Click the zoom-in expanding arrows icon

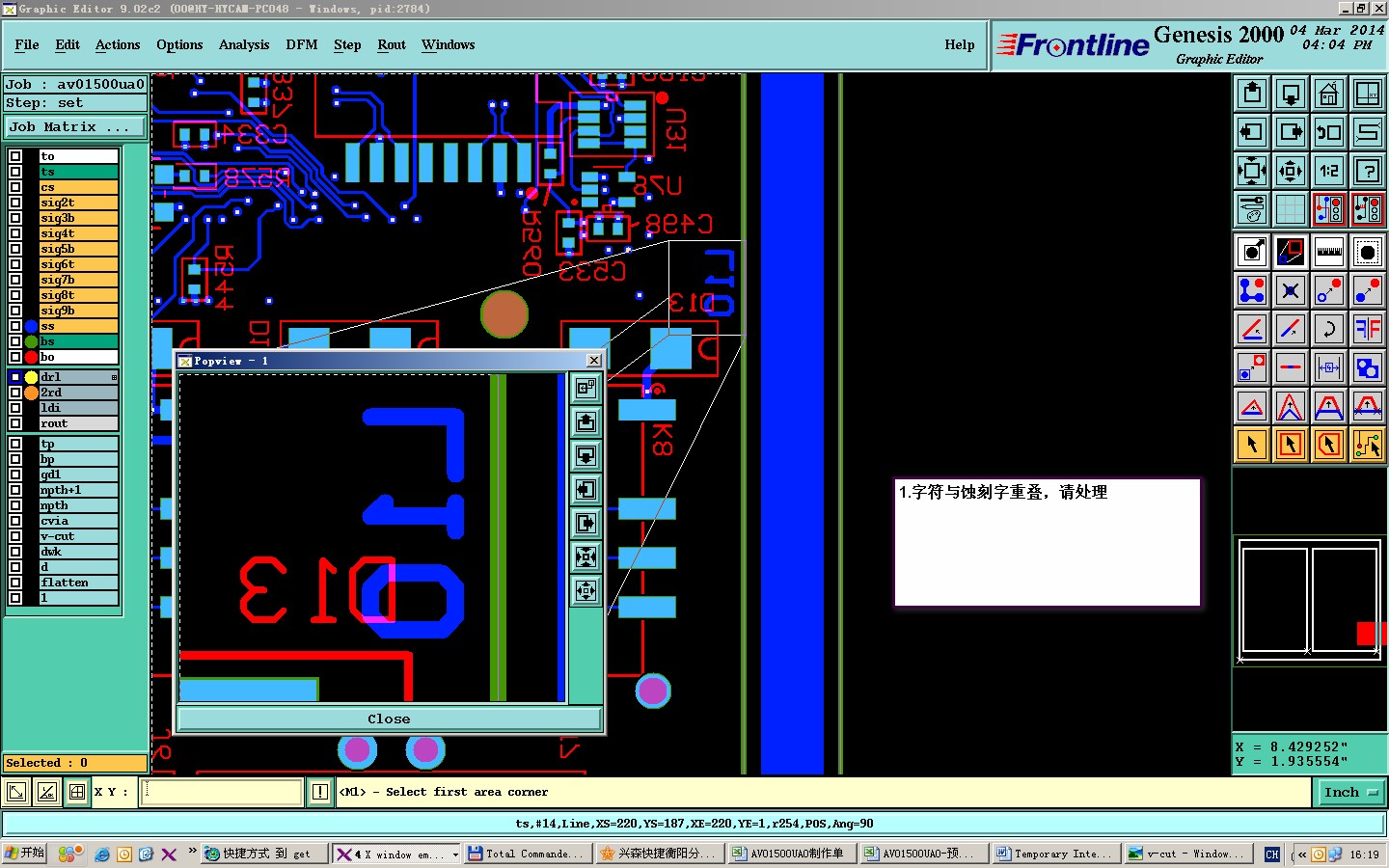tap(1252, 171)
